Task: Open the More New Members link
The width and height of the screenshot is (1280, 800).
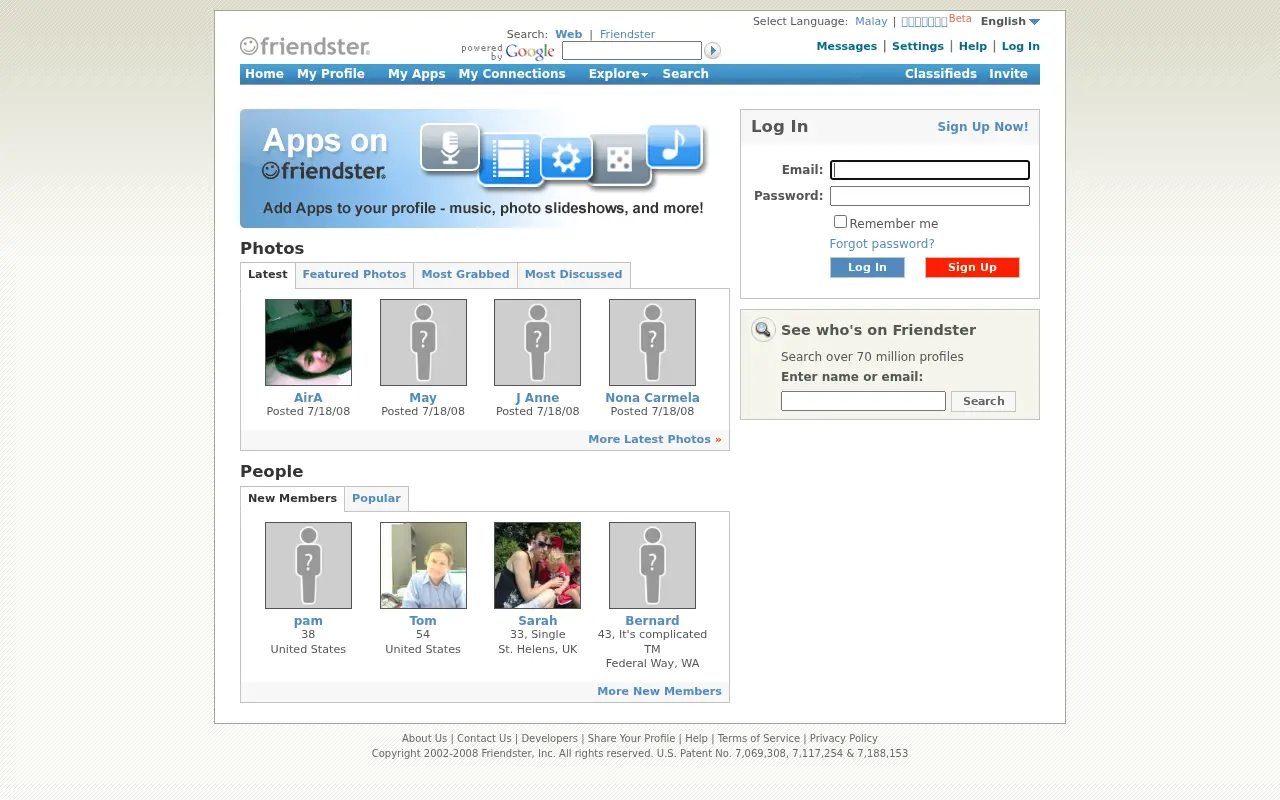Action: (659, 691)
